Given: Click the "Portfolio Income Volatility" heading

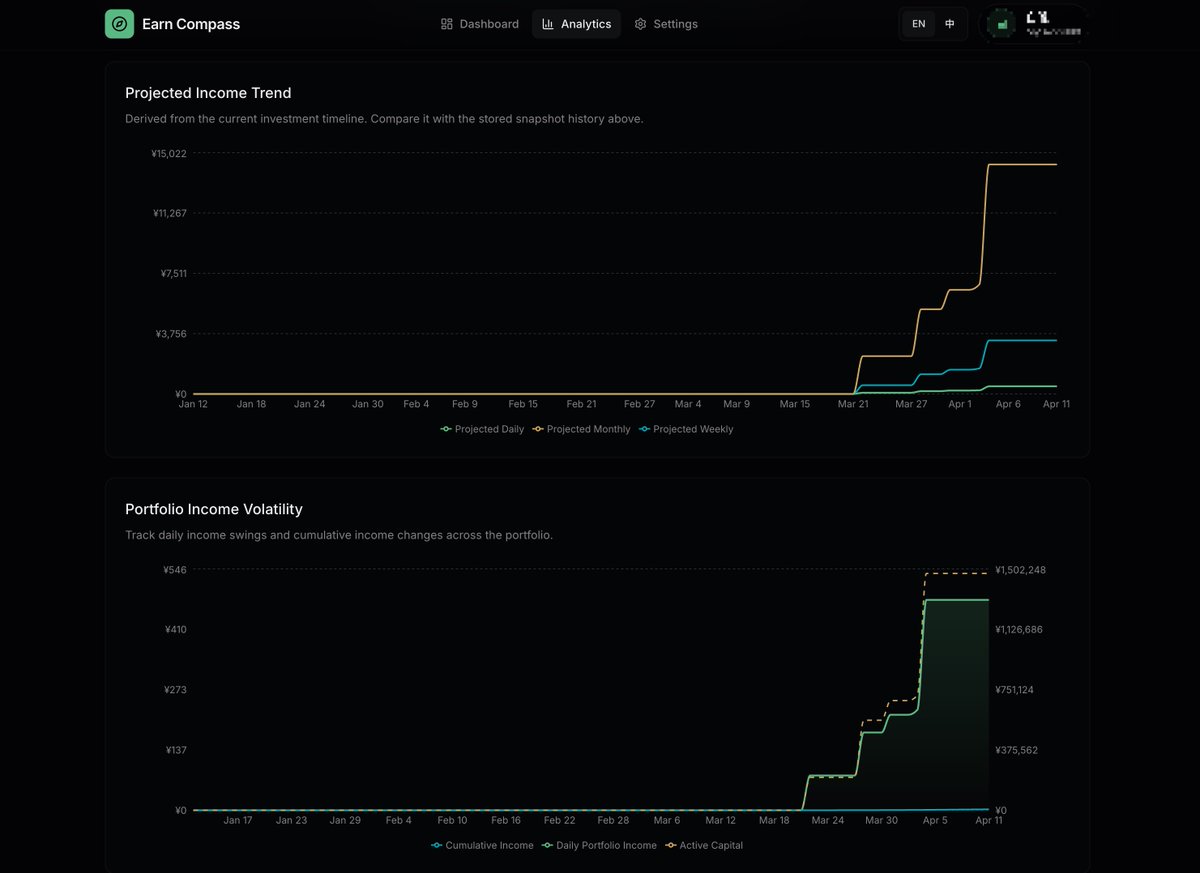Looking at the screenshot, I should pyautogui.click(x=214, y=509).
